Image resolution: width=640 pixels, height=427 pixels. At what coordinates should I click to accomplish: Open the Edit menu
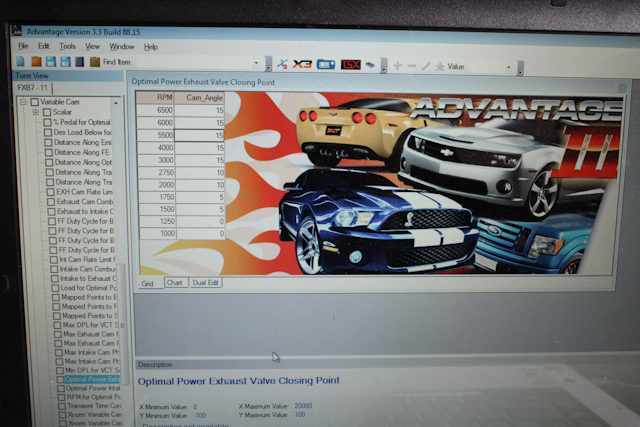tap(44, 46)
